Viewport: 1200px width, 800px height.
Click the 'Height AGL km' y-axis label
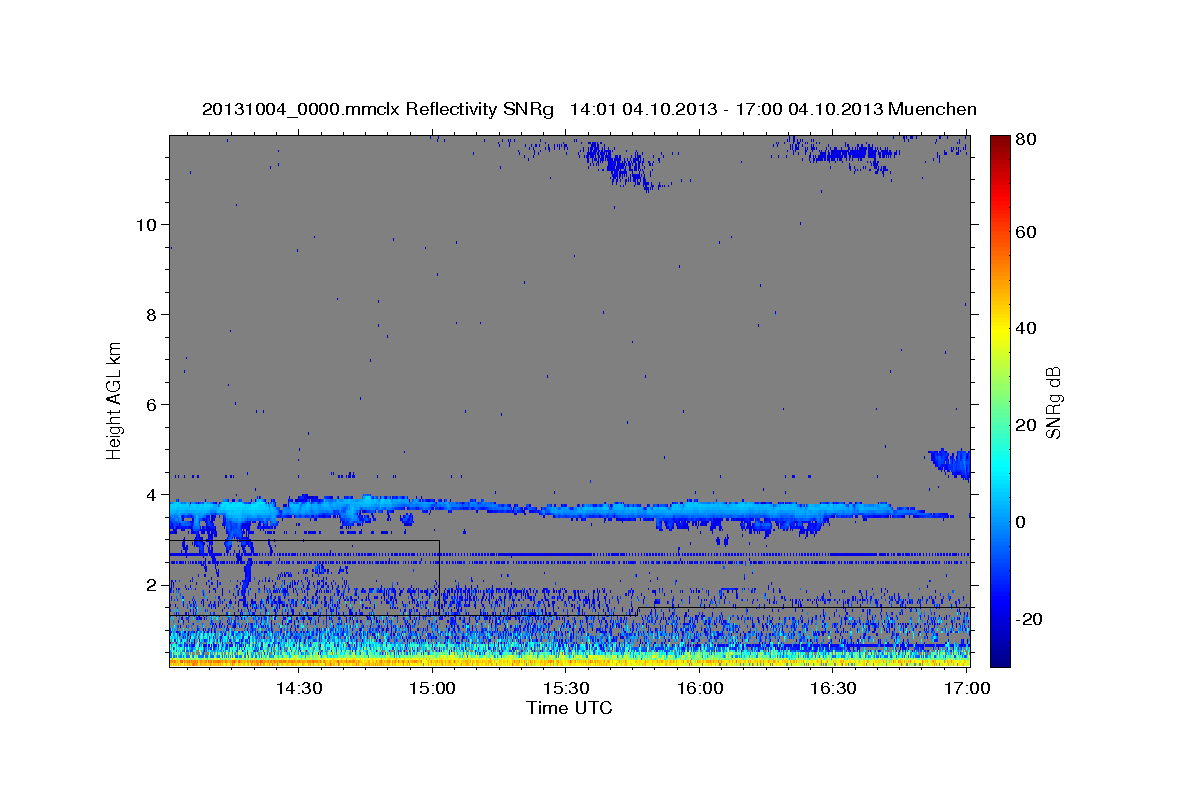click(x=114, y=399)
